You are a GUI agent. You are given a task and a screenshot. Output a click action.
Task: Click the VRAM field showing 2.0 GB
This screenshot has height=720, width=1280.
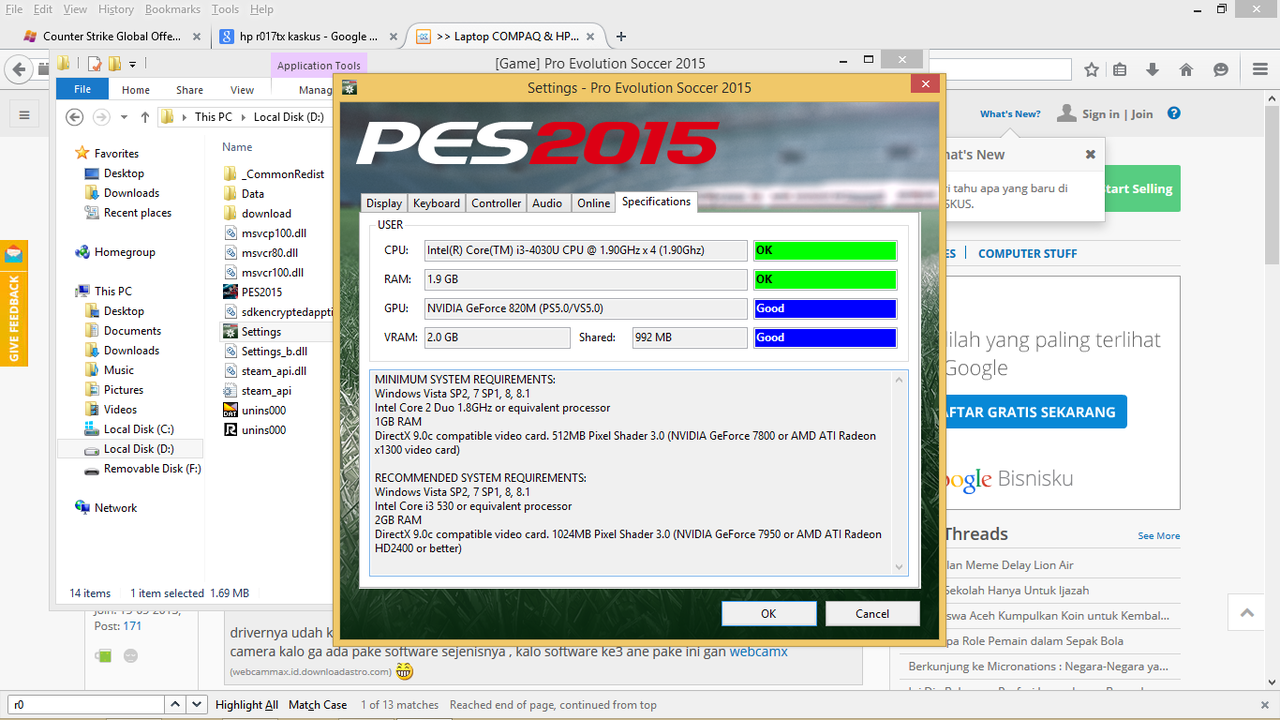click(497, 337)
